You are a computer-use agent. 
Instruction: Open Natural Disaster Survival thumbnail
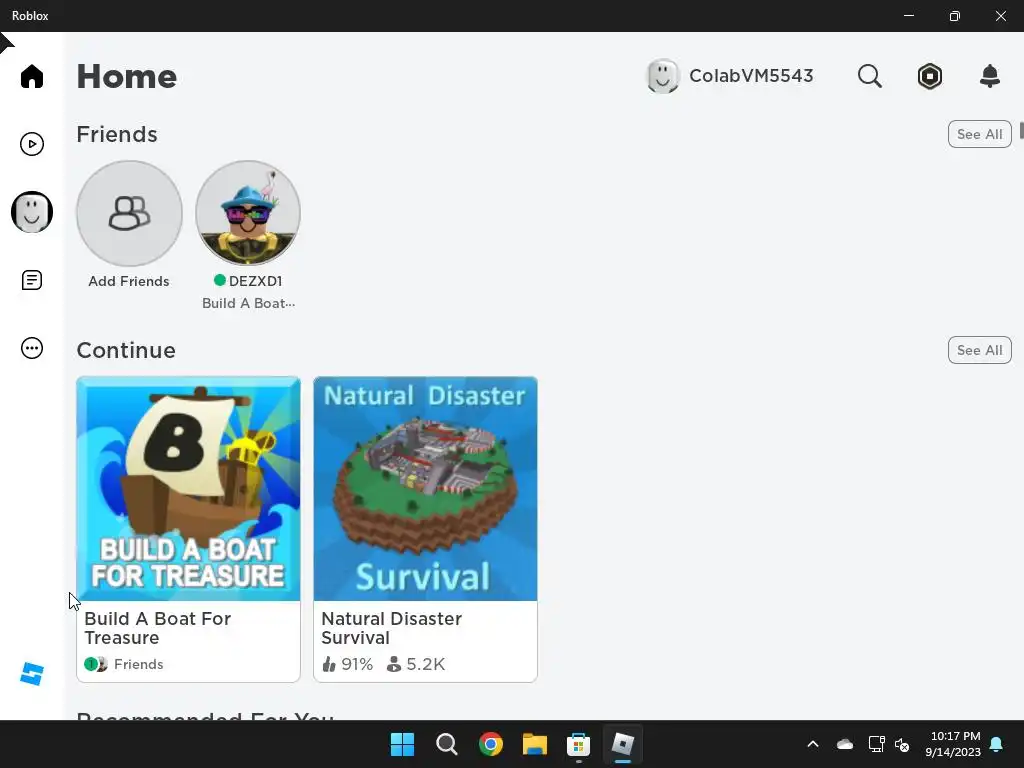pos(425,488)
